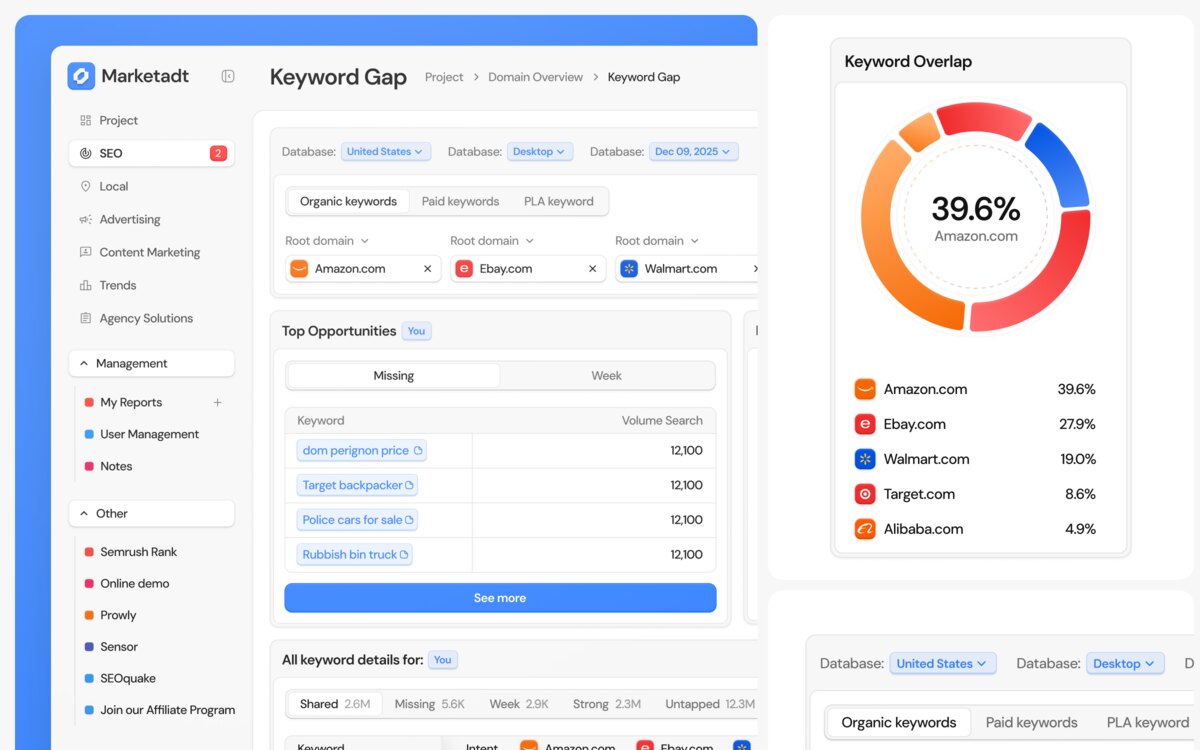This screenshot has width=1200, height=750.
Task: Open Desktop device dropdown
Action: click(540, 152)
